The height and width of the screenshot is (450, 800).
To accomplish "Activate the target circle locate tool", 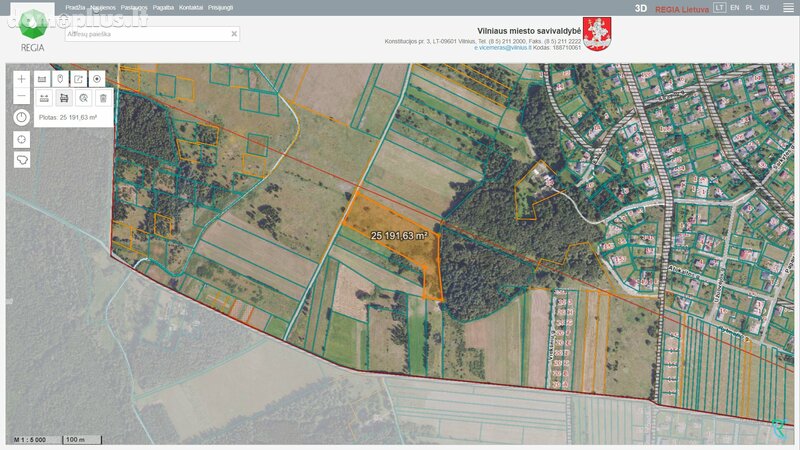I will pos(97,79).
